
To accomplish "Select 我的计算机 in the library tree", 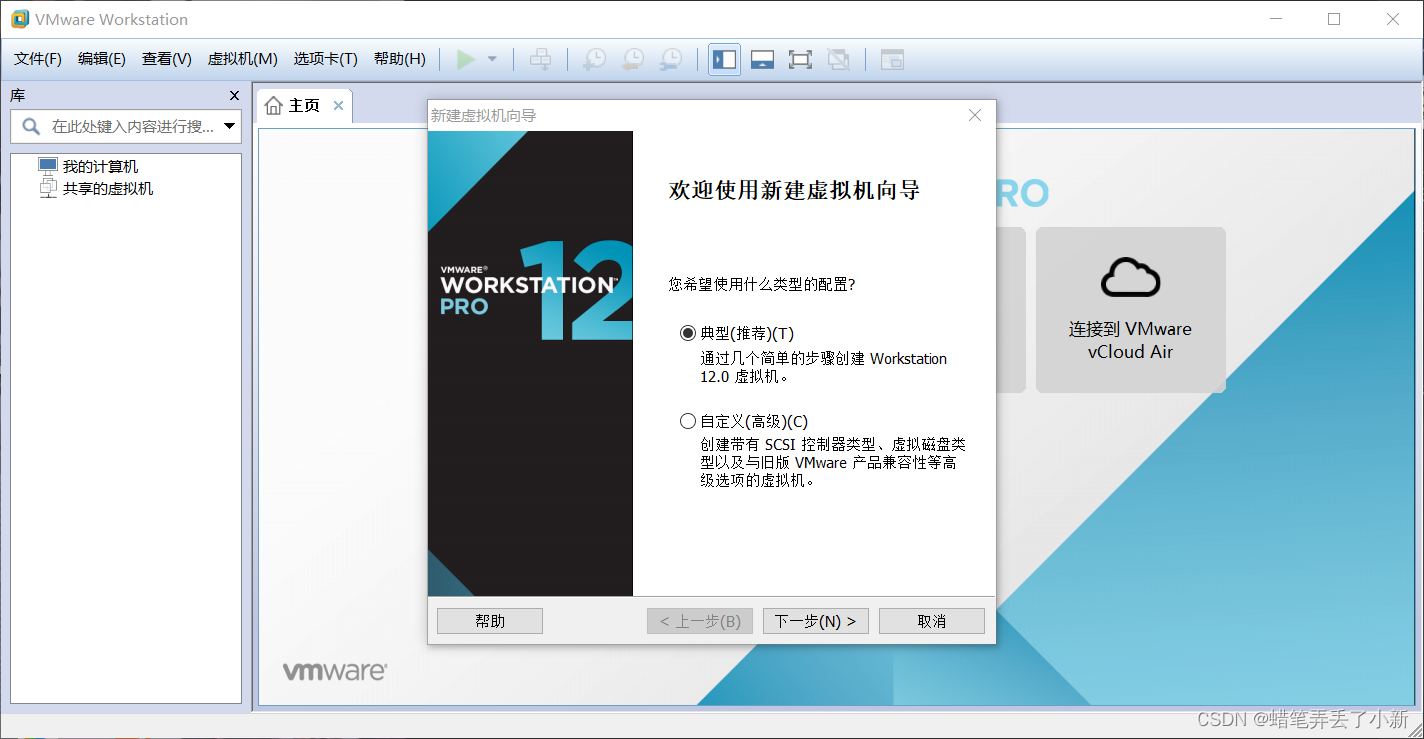I will pyautogui.click(x=100, y=166).
